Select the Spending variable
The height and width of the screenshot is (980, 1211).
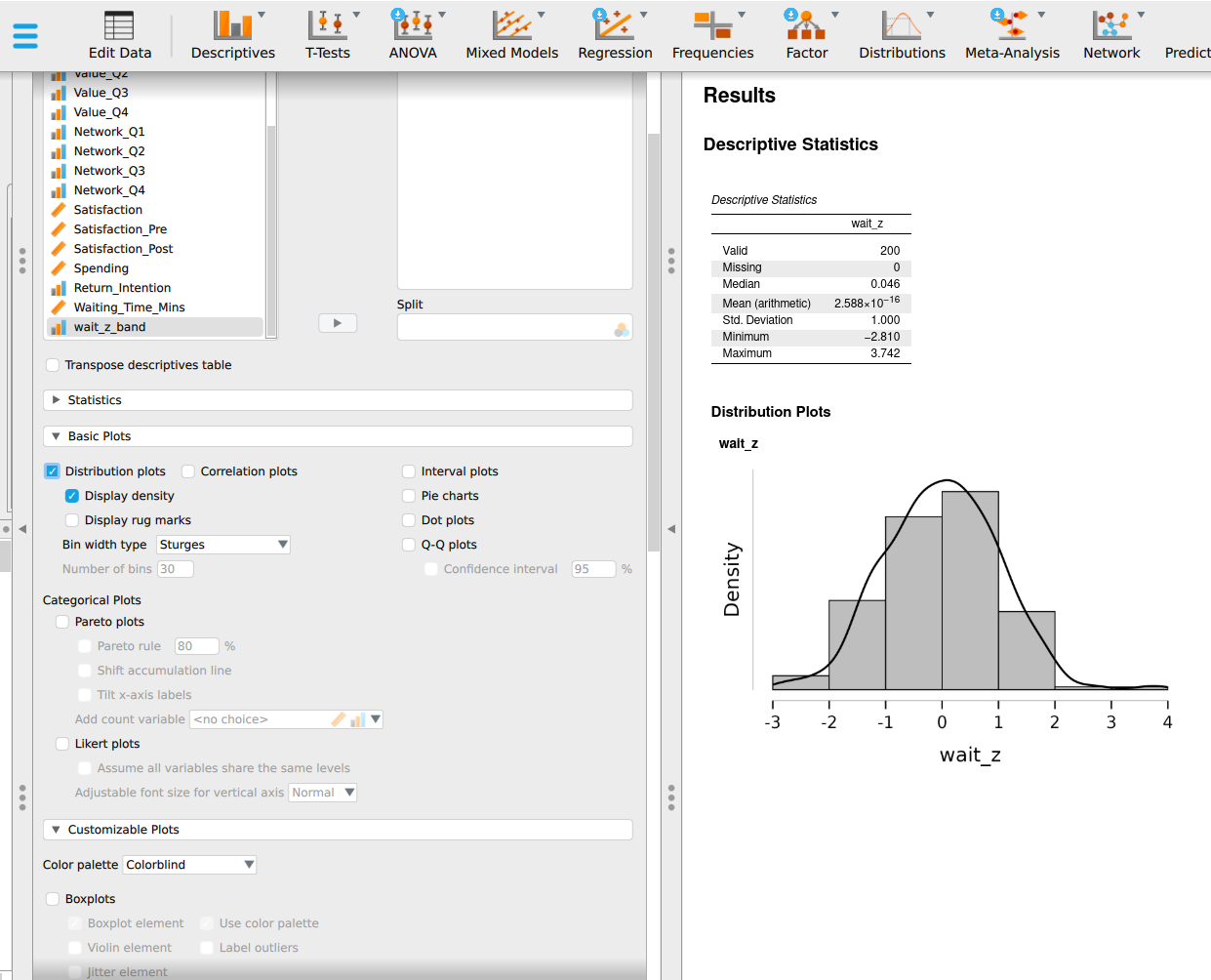click(155, 268)
